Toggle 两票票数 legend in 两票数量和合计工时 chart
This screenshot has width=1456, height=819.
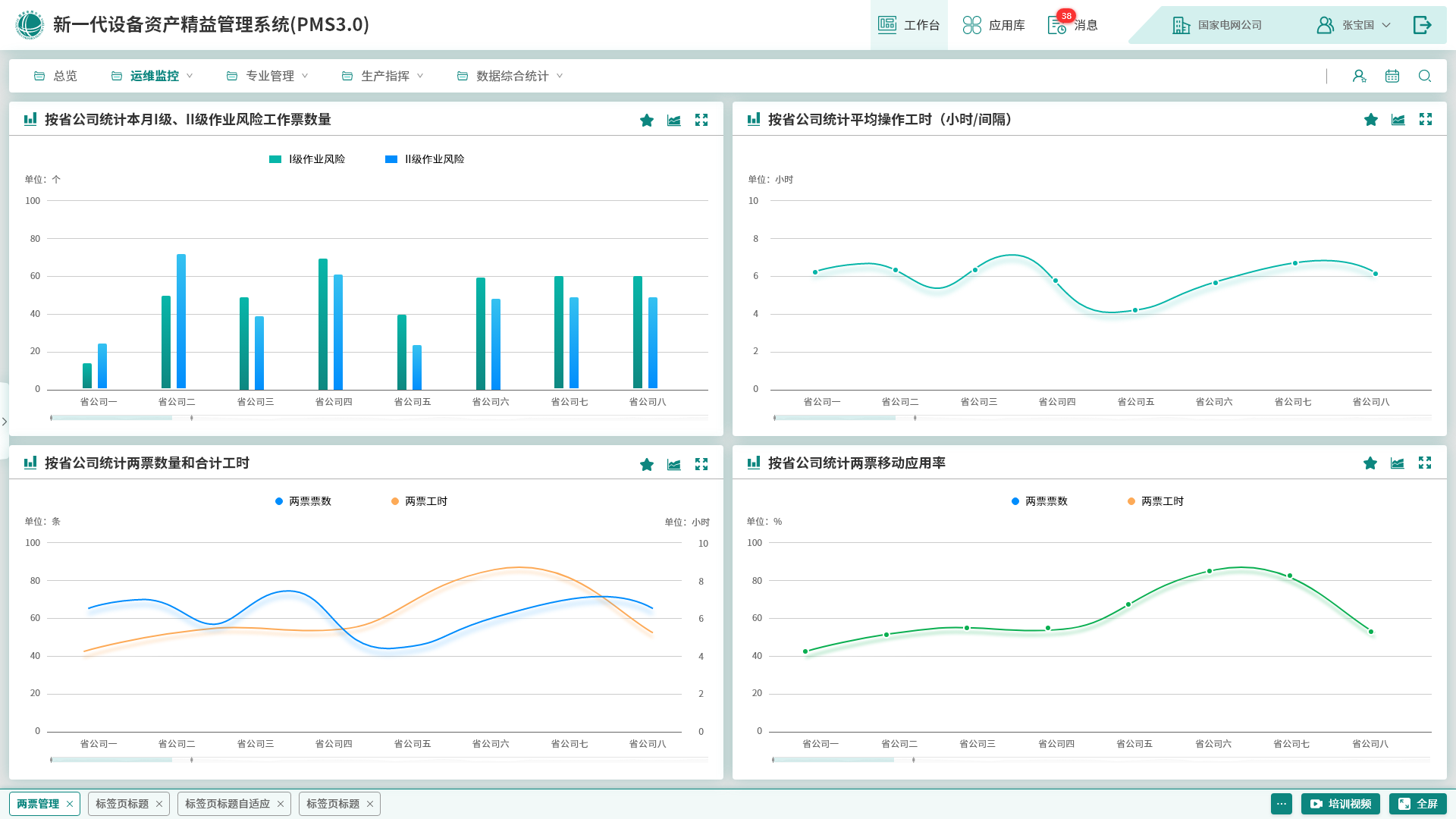(x=303, y=501)
